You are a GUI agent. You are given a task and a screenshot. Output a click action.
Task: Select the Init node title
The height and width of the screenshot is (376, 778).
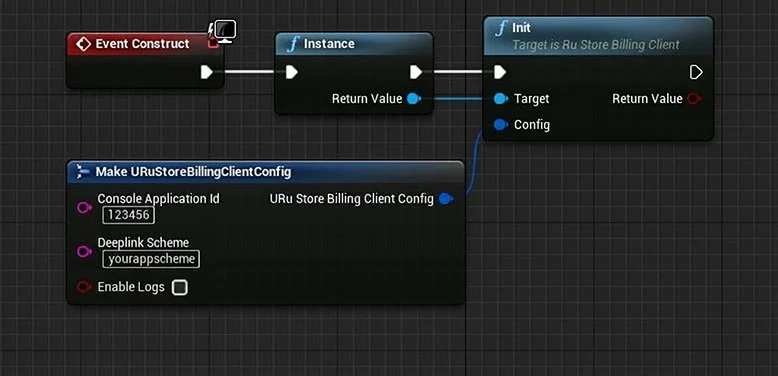click(x=521, y=28)
